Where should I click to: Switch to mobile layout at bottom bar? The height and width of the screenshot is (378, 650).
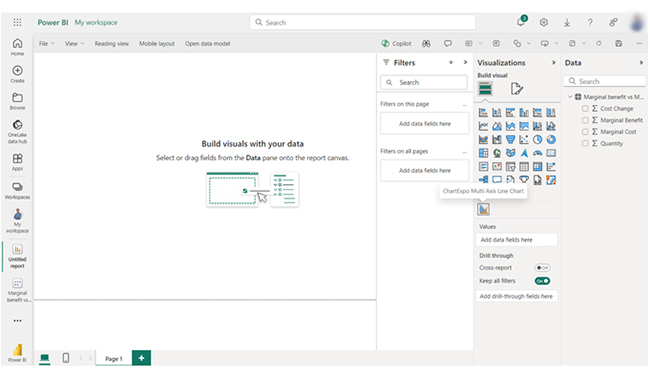(66, 358)
